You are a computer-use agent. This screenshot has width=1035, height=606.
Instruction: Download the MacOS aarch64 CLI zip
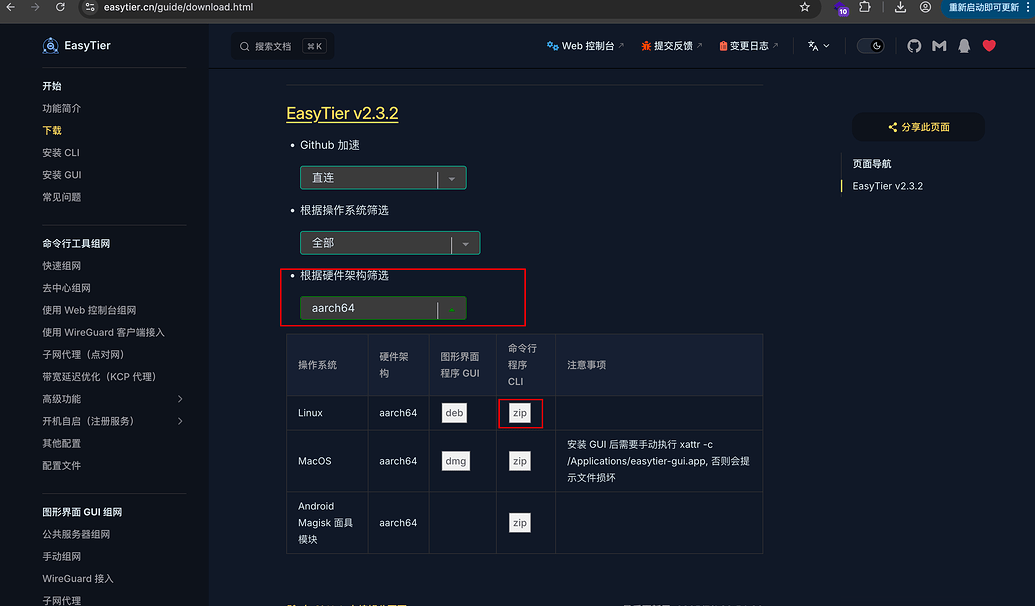pyautogui.click(x=519, y=461)
